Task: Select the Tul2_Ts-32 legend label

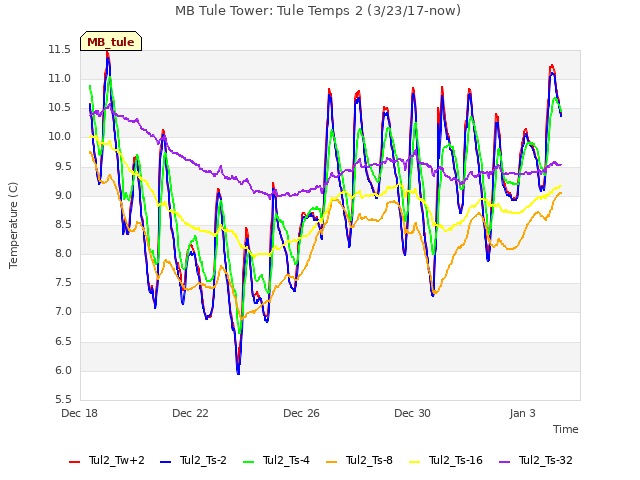Action: (x=546, y=460)
